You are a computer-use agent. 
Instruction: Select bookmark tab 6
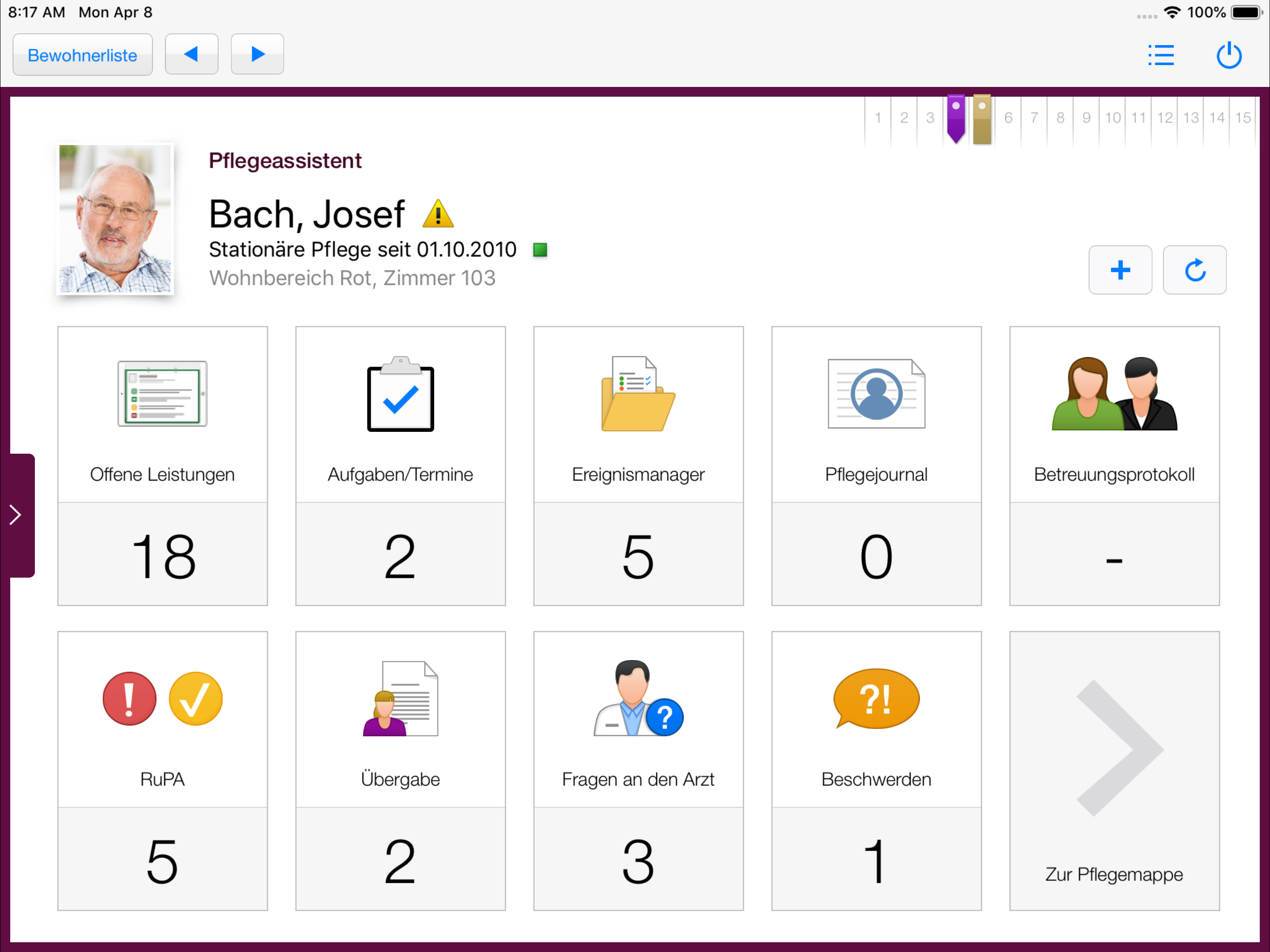[1008, 118]
